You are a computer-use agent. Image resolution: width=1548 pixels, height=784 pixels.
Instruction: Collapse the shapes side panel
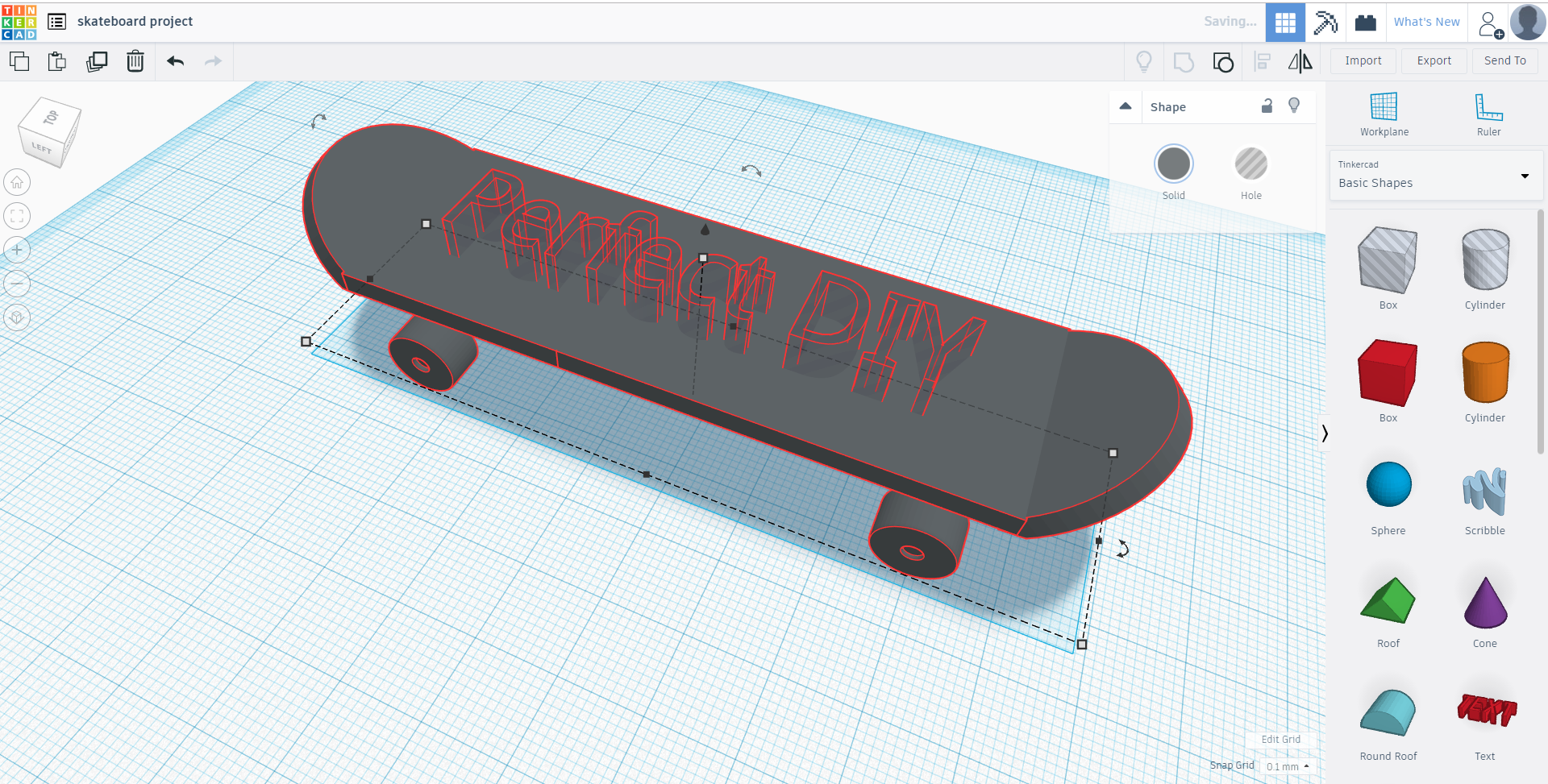pos(1324,433)
